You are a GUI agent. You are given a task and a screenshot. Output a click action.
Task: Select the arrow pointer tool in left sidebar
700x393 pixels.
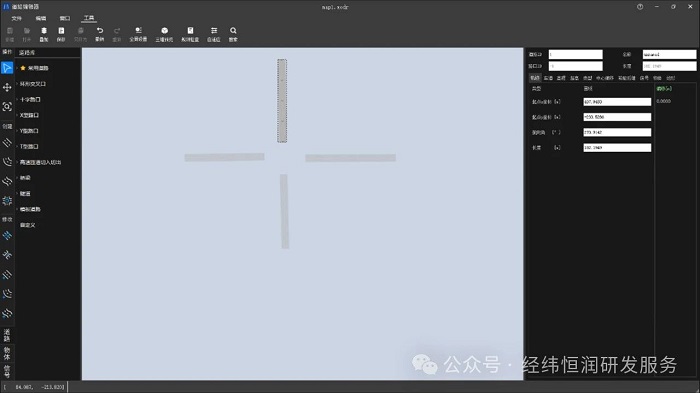(7, 68)
